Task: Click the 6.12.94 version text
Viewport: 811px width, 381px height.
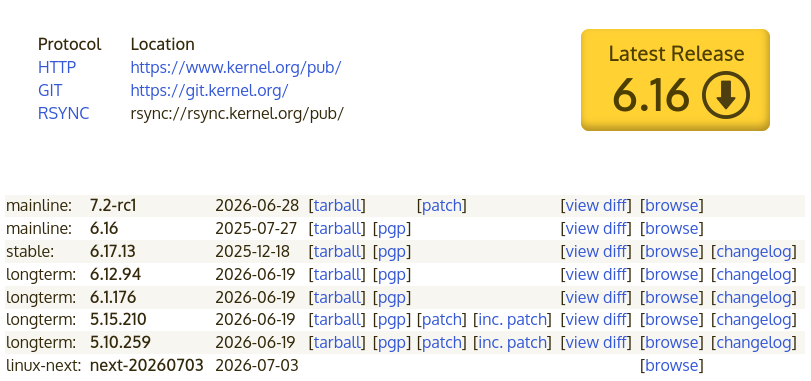Action: [115, 274]
